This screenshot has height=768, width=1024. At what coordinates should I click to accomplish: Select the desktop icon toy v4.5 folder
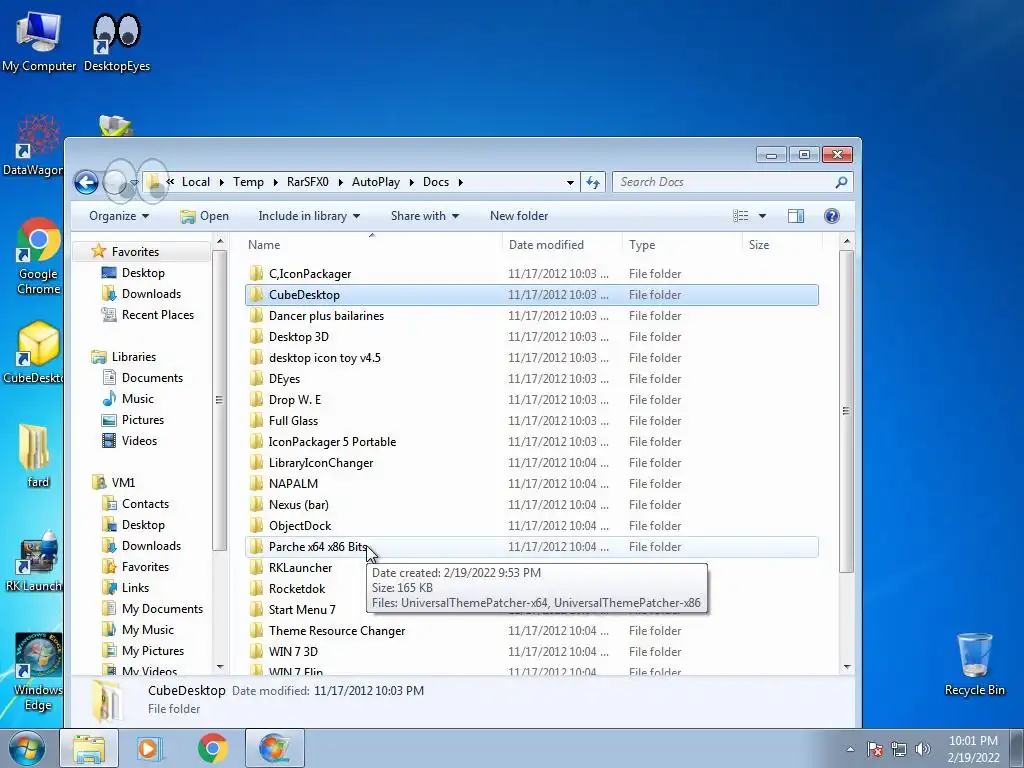pos(532,358)
